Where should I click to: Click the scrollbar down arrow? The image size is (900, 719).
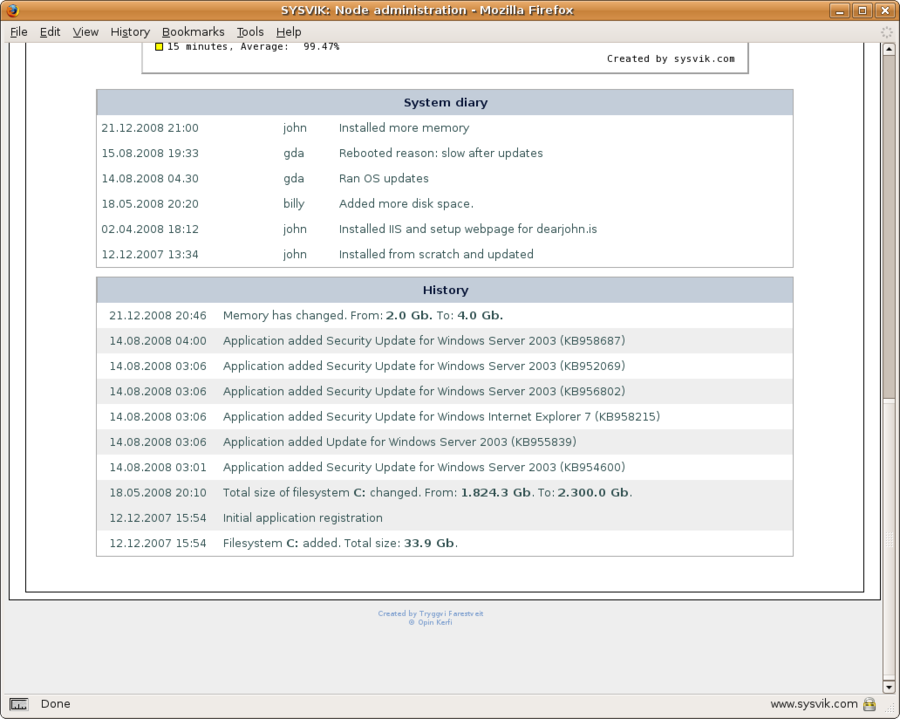click(x=889, y=687)
